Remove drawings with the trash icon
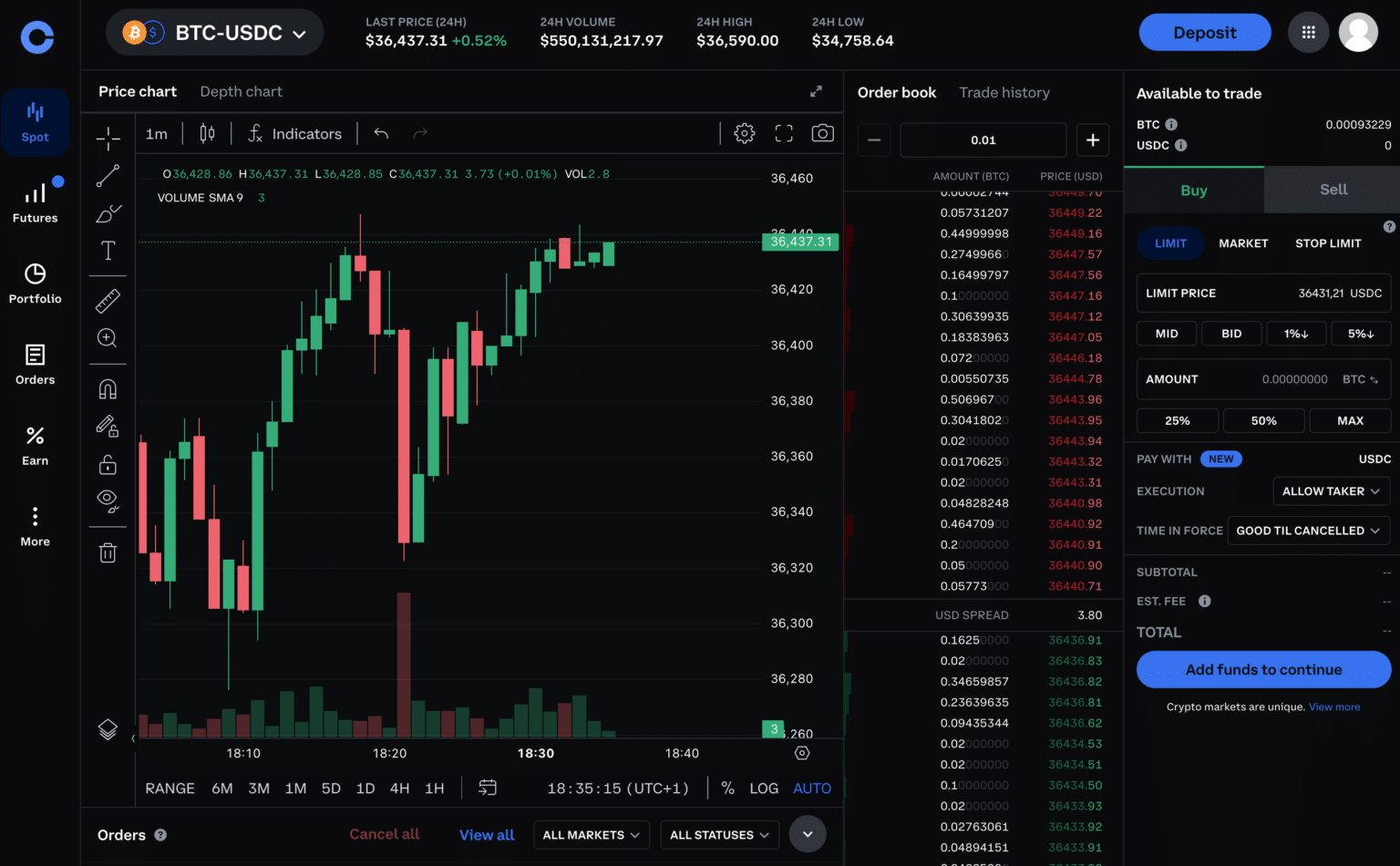 point(108,552)
